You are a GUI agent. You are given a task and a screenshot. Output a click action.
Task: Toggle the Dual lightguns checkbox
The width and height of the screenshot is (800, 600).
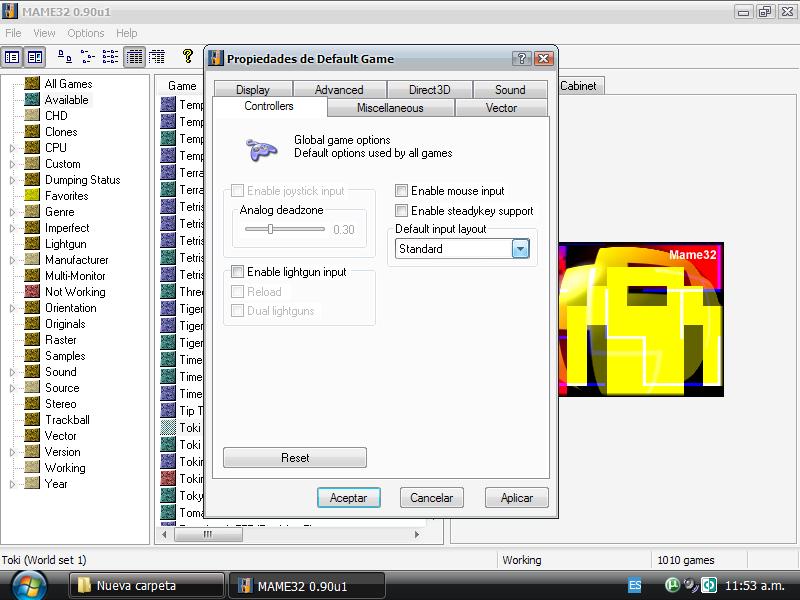click(237, 311)
